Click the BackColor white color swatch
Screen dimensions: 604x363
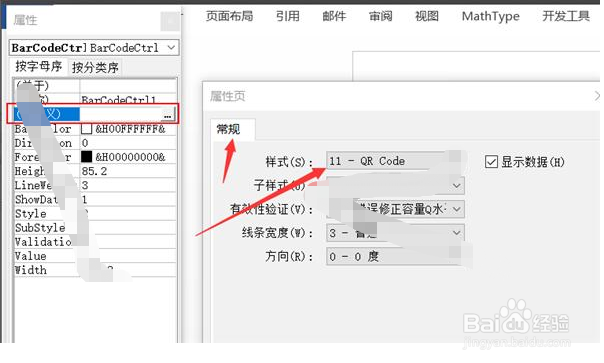pos(87,129)
